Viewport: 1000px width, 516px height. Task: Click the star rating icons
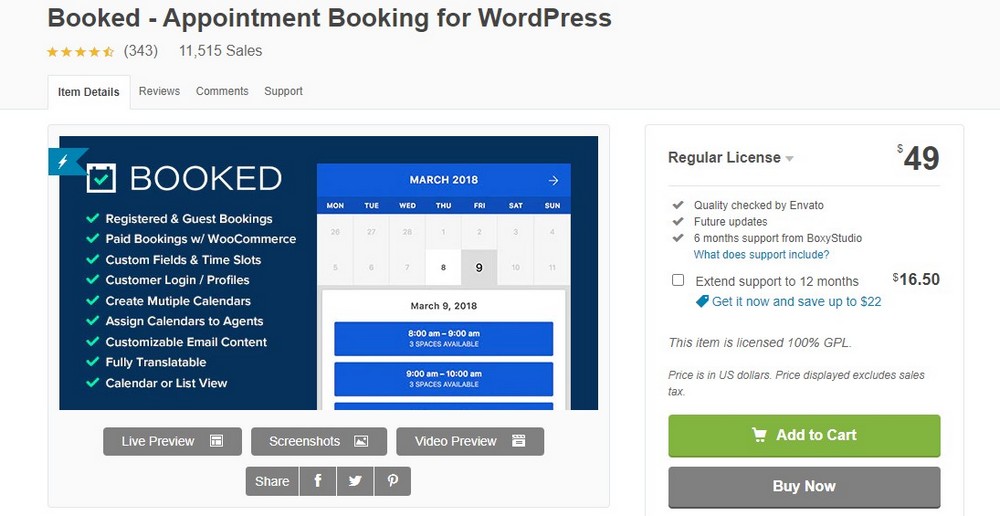pyautogui.click(x=80, y=52)
